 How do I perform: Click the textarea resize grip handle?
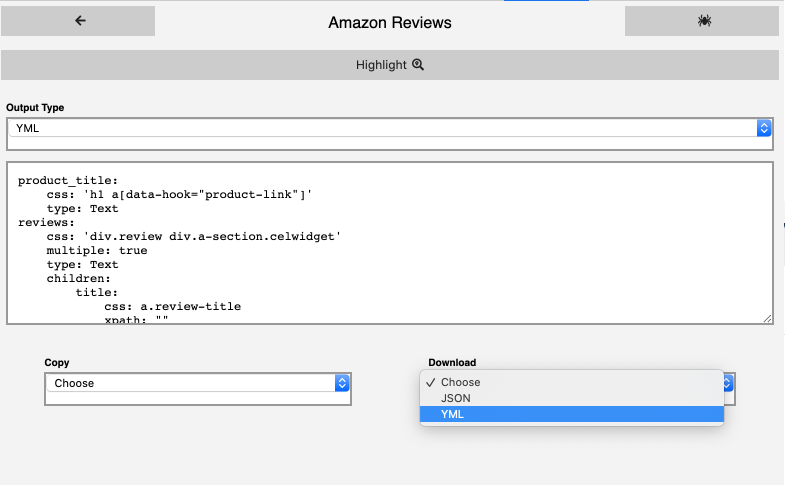[767, 319]
